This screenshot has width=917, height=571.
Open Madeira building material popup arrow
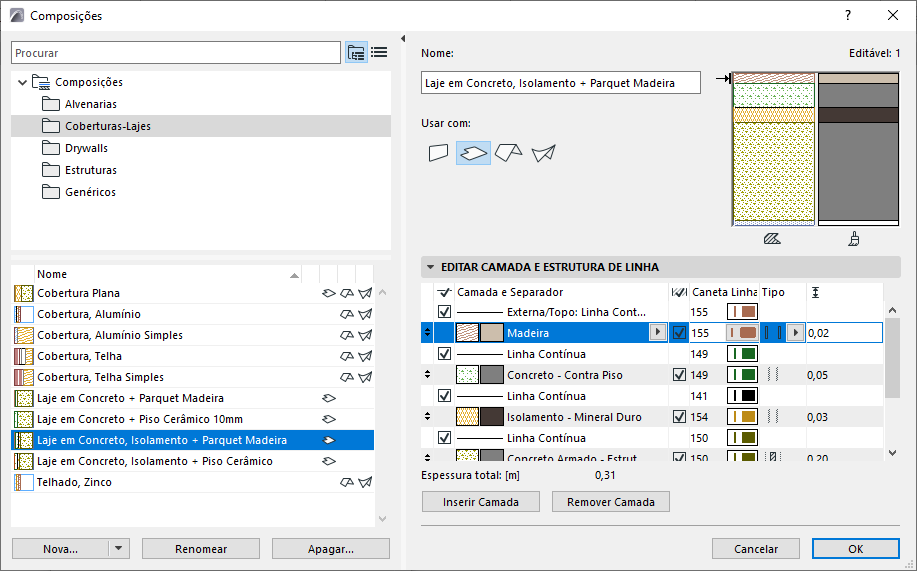coord(658,333)
